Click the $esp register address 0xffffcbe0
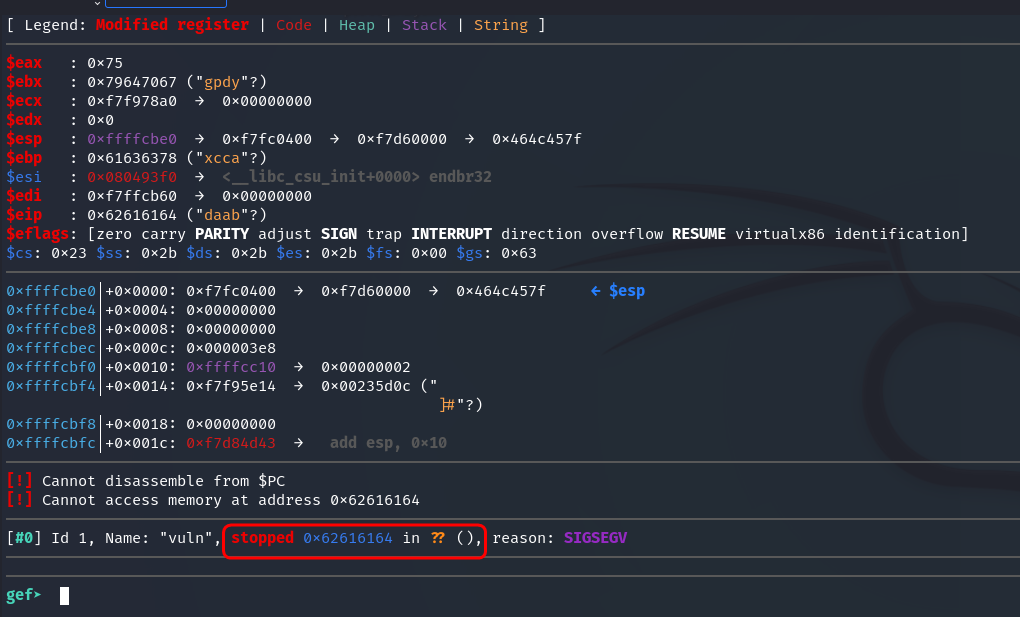The width and height of the screenshot is (1020, 617). click(x=131, y=139)
